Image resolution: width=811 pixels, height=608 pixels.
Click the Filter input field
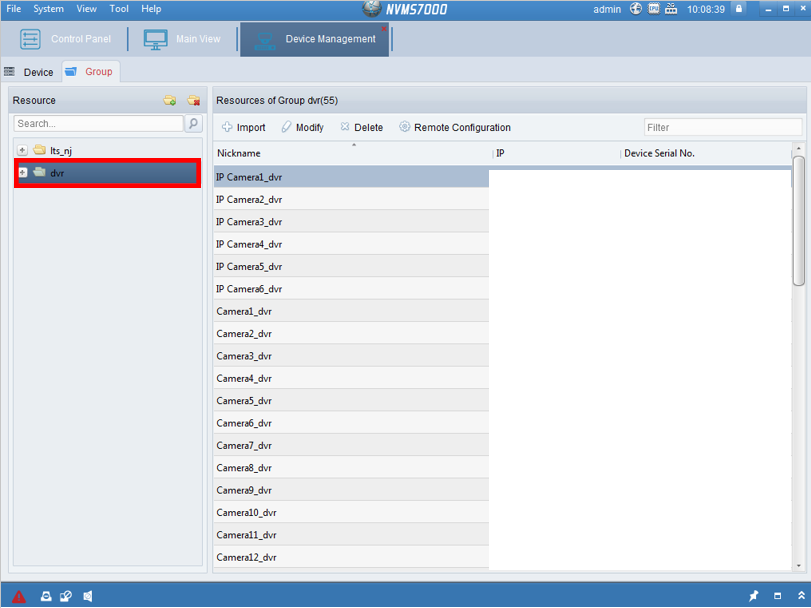pos(722,127)
